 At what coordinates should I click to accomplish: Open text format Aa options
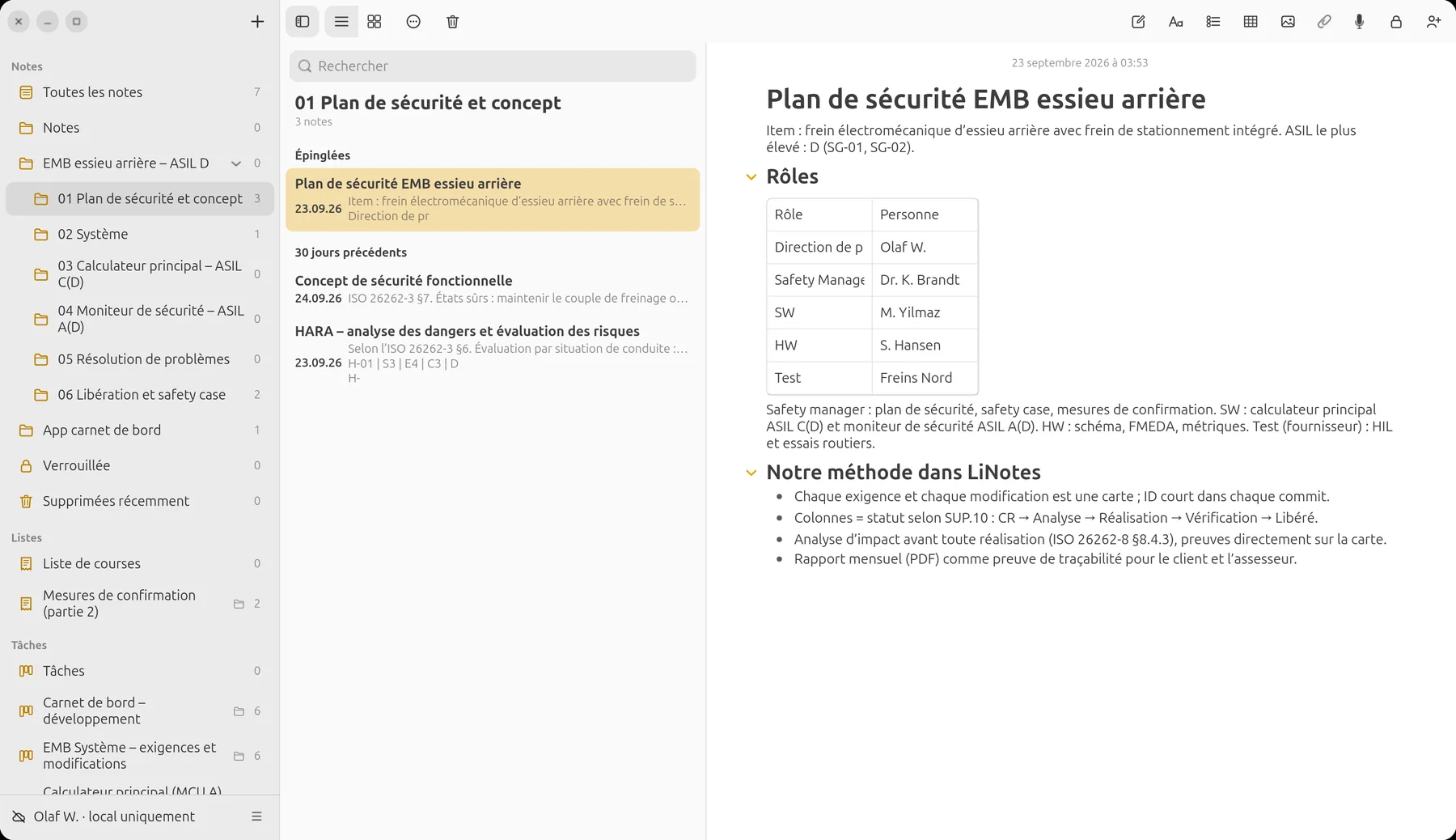pos(1176,22)
